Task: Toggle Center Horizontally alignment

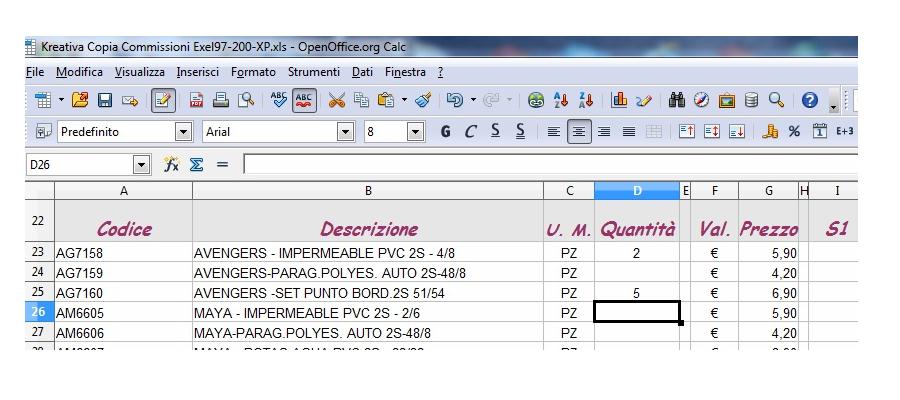Action: (579, 132)
